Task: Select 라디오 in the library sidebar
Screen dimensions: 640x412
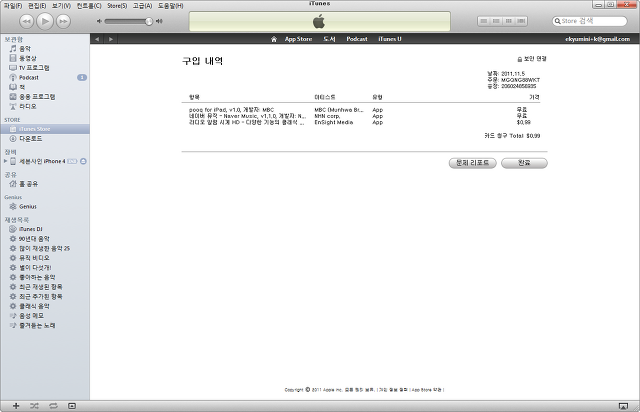Action: tap(45, 107)
